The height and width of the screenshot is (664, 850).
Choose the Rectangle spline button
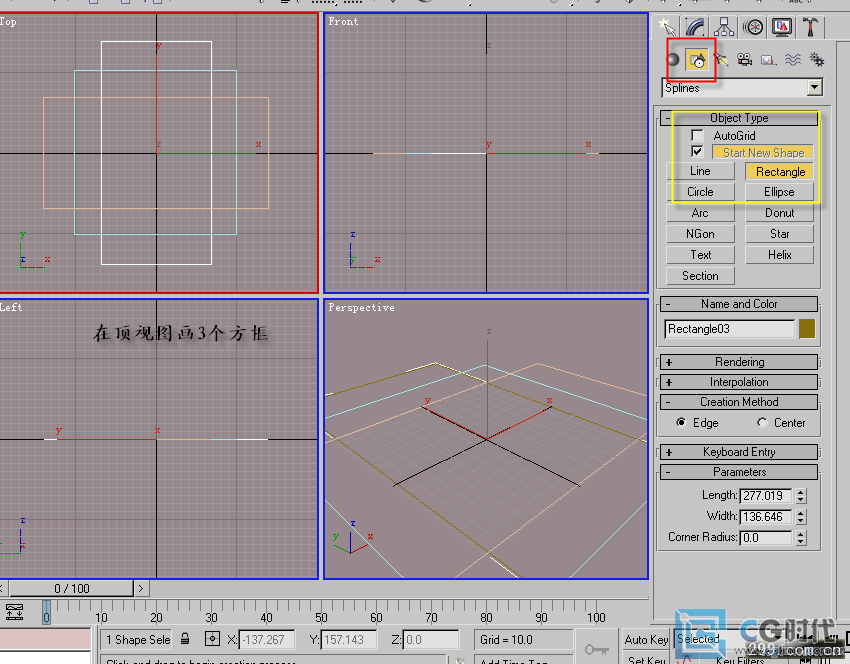pyautogui.click(x=780, y=171)
